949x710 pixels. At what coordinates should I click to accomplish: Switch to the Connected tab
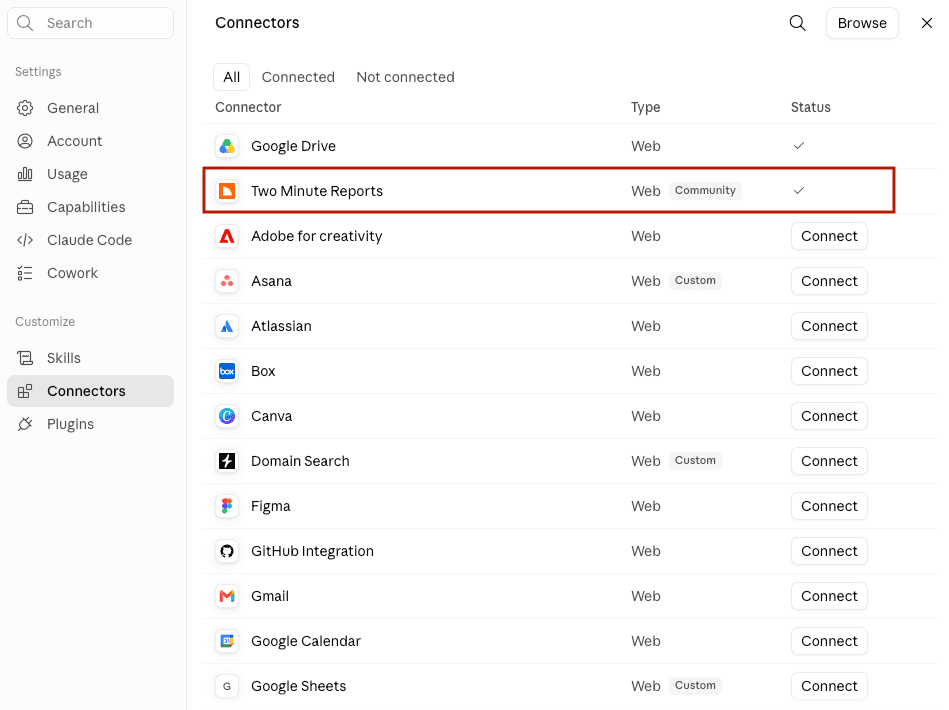coord(298,77)
